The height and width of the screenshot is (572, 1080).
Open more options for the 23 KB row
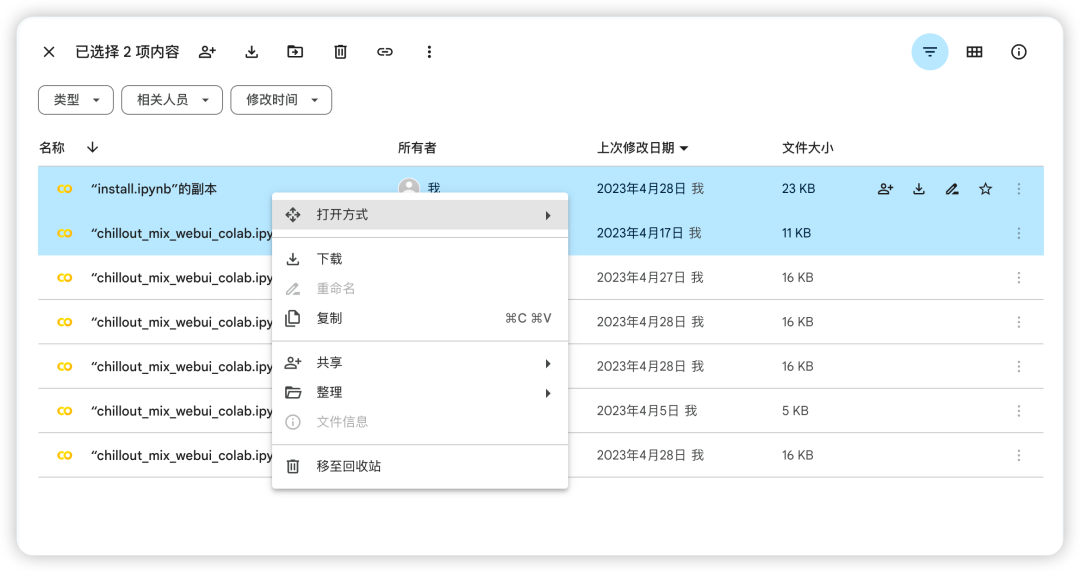coord(1019,189)
